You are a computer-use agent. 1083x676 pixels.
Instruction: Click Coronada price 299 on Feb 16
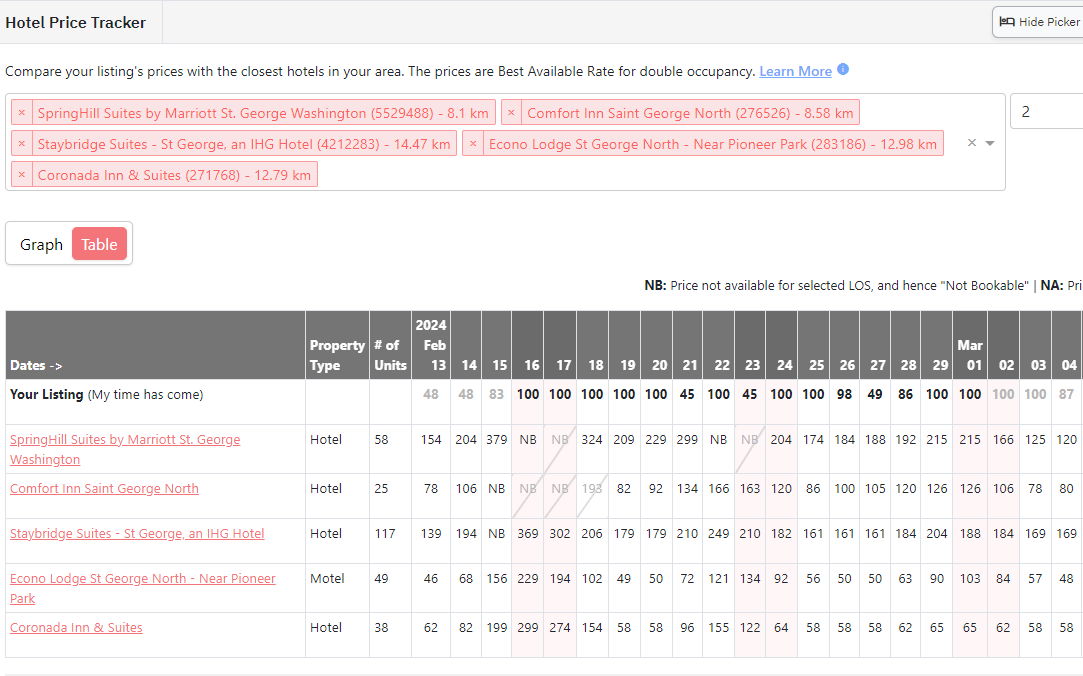(x=528, y=628)
